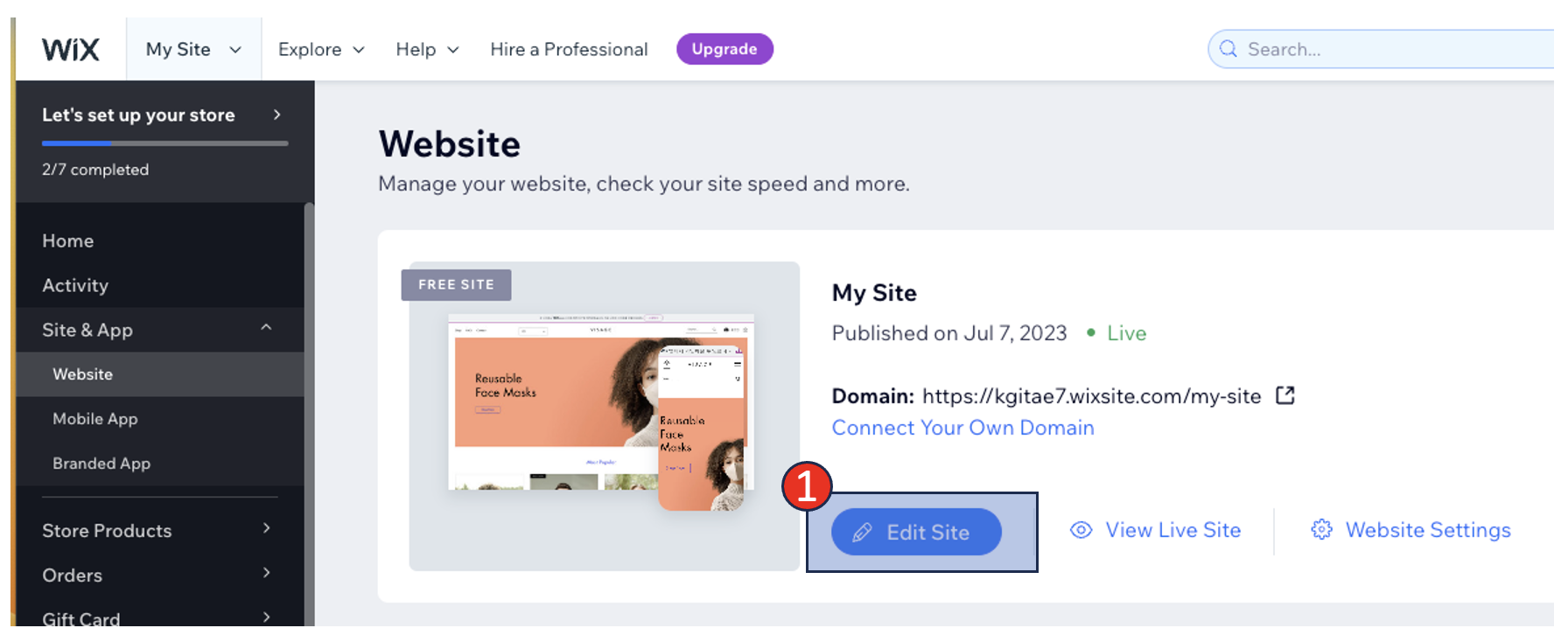1568x635 pixels.
Task: Click Published on Jul 7, 2023 text
Action: pos(949,333)
